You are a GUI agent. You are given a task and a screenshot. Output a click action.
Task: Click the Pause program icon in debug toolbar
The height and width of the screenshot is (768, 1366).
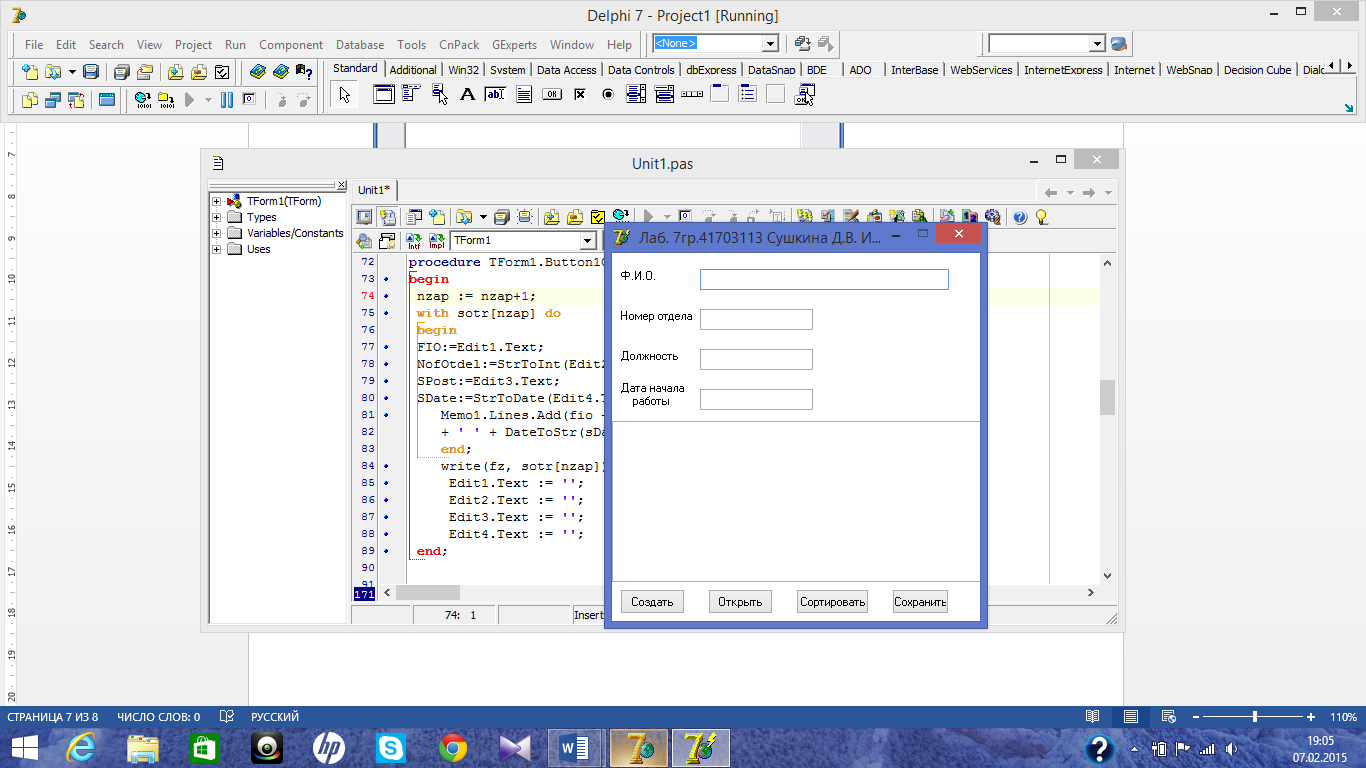pyautogui.click(x=227, y=100)
